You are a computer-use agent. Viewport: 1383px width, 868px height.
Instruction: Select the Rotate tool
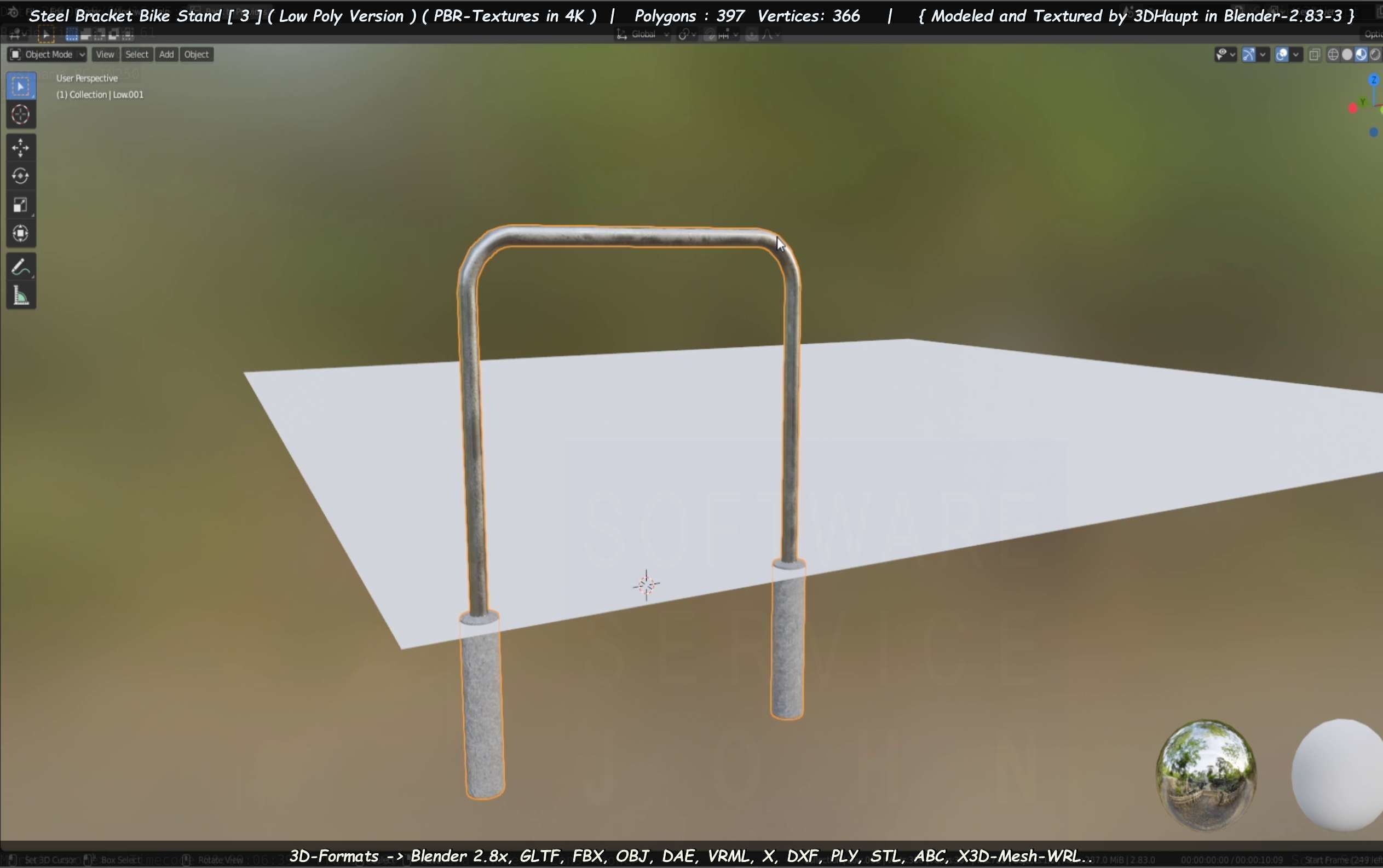[21, 176]
